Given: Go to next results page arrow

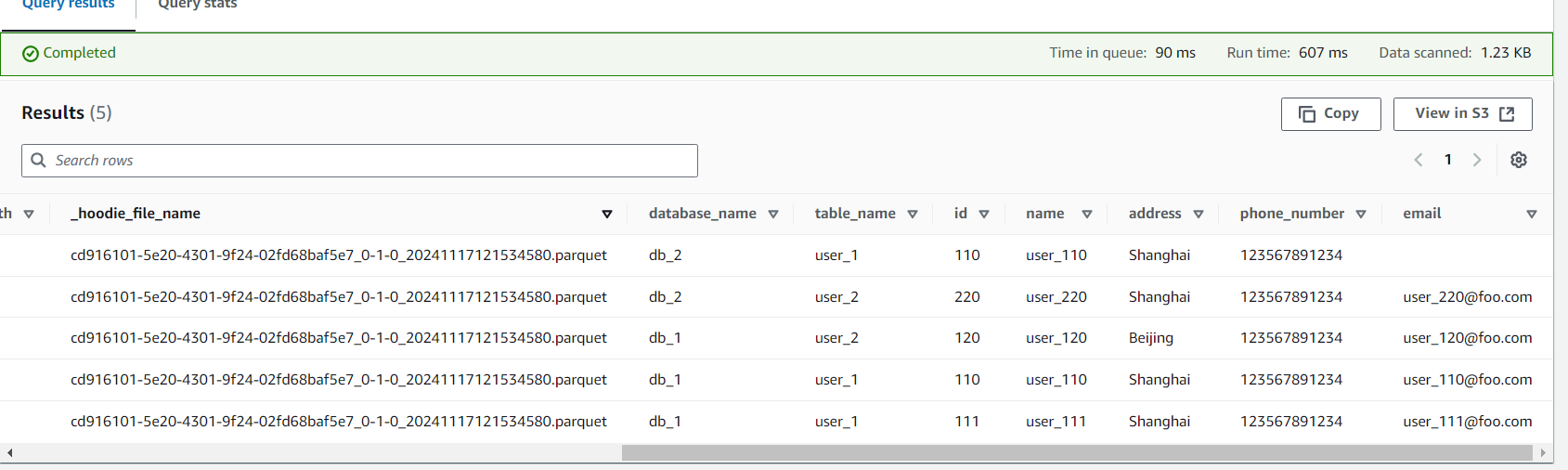Looking at the screenshot, I should pyautogui.click(x=1477, y=160).
